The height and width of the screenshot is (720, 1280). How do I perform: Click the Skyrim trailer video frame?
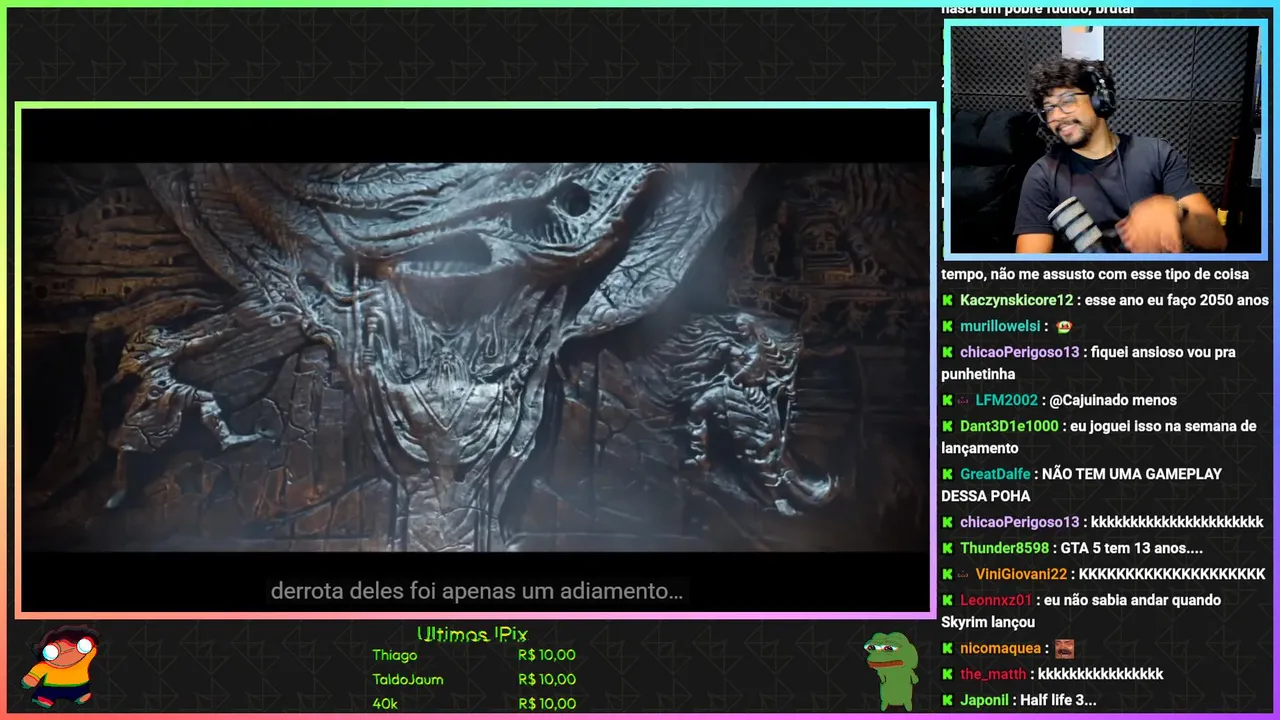[x=476, y=358]
